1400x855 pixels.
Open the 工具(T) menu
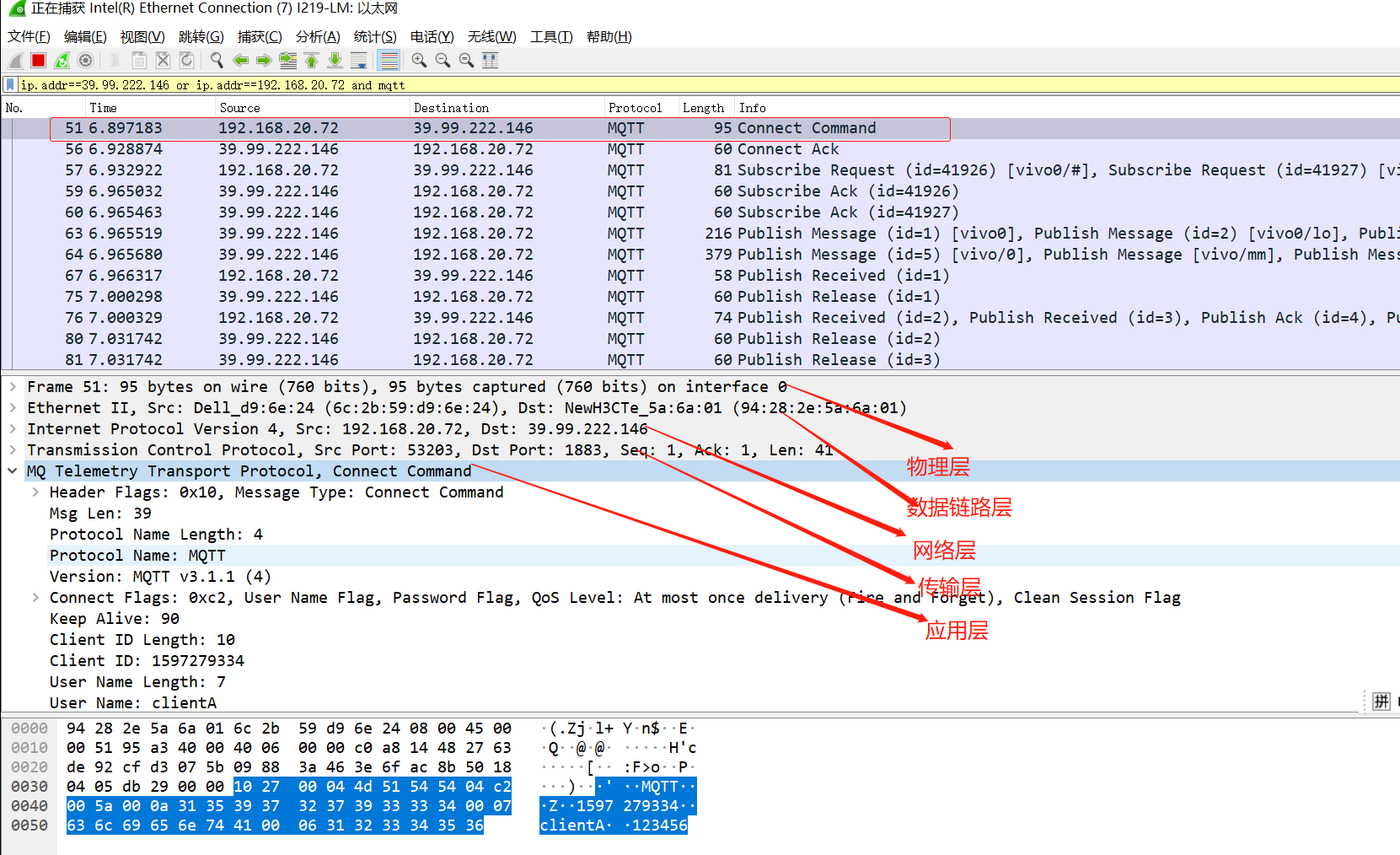[x=551, y=36]
